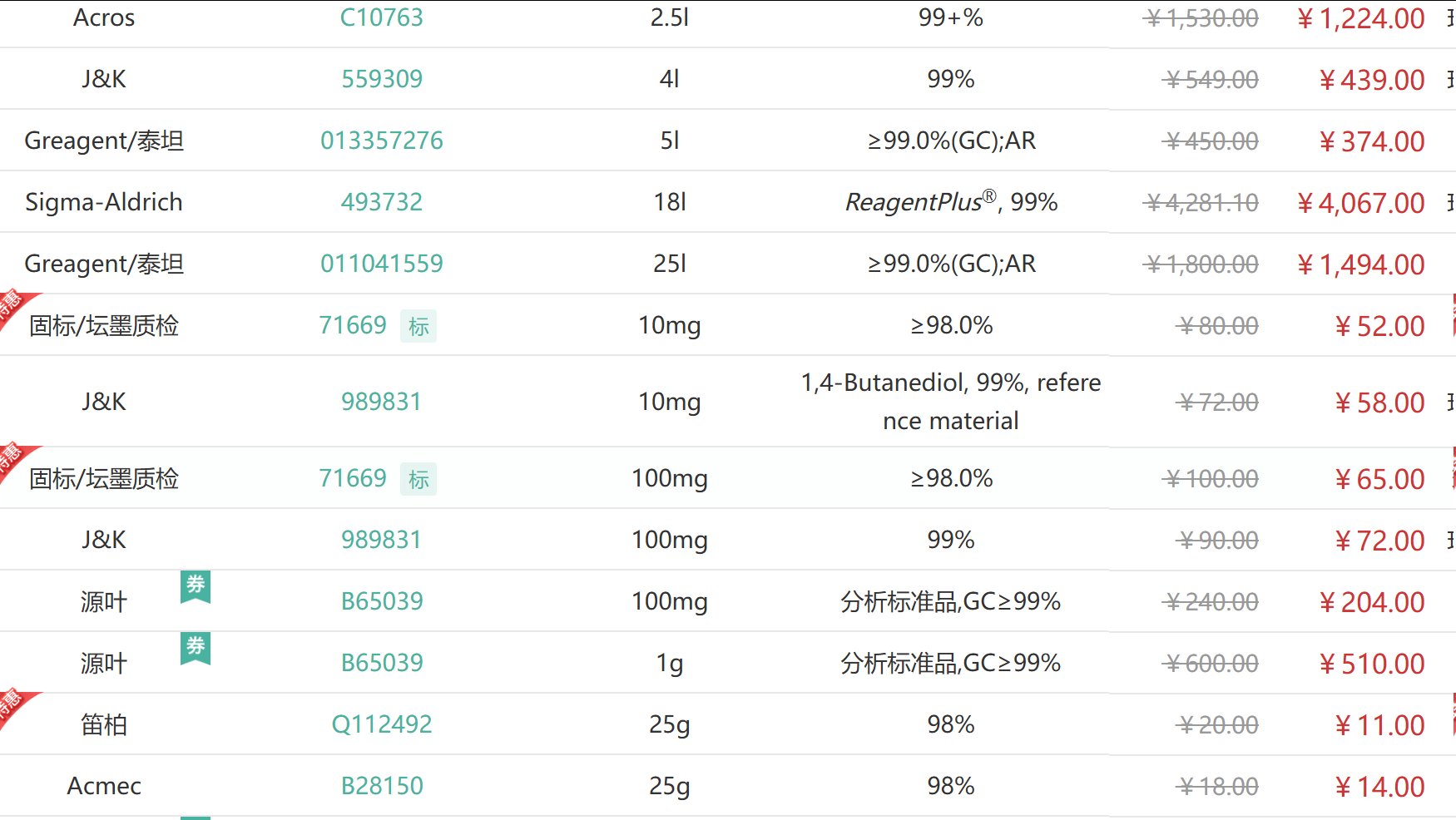This screenshot has height=820, width=1456.
Task: Click the ReagentPlus 99% purity cell
Action: 951,202
